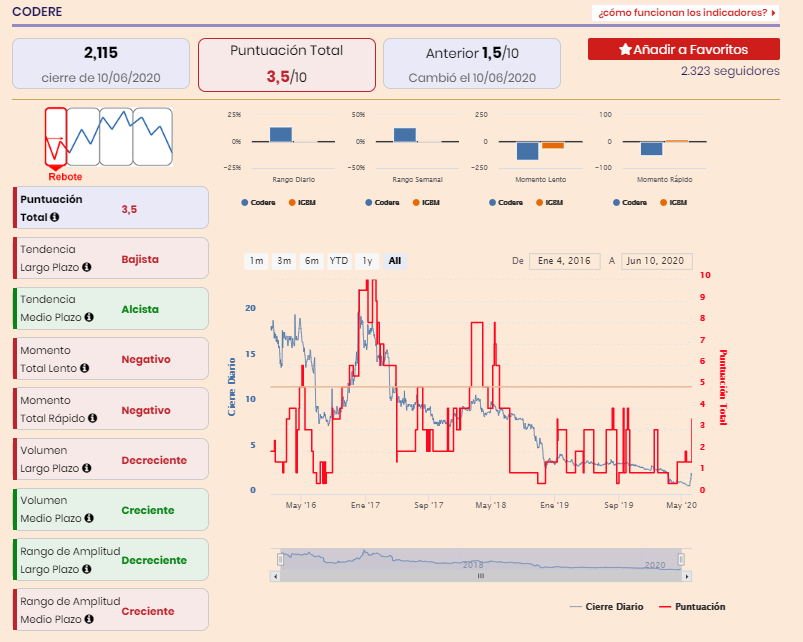Open info icon for Momento Total Rápido

point(93,418)
